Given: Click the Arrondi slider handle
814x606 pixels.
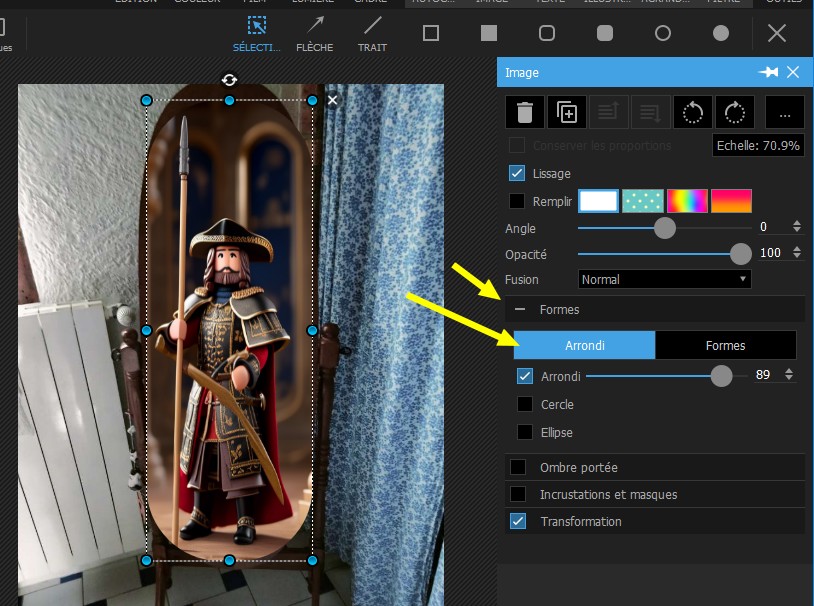Looking at the screenshot, I should point(721,376).
